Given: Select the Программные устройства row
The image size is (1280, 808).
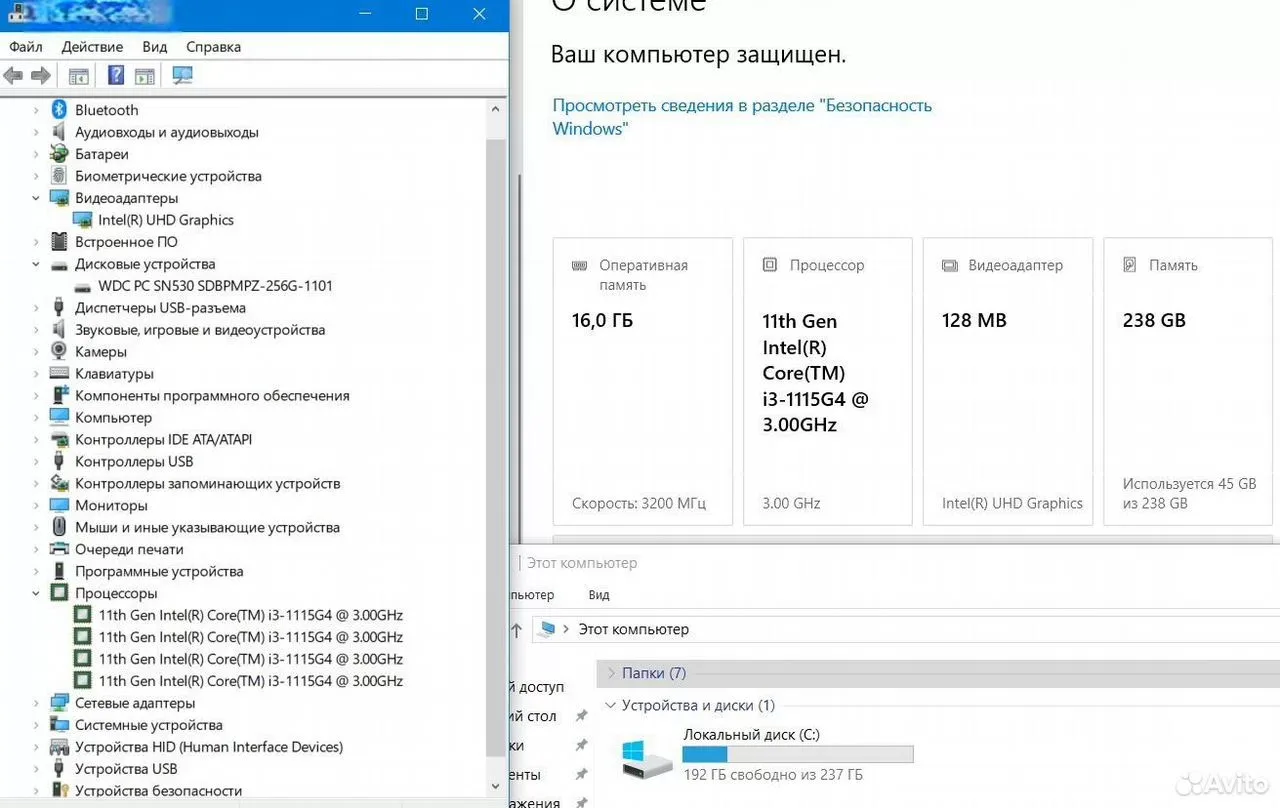Looking at the screenshot, I should [x=159, y=572].
